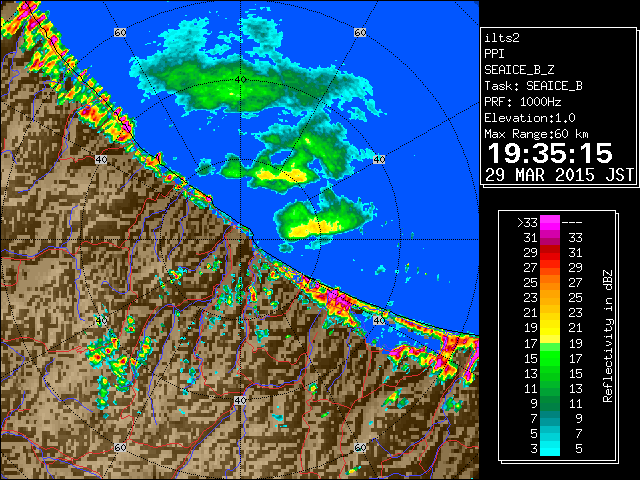Click the "40" ring label east-northeast over the sea
Viewport: 640px width, 480px height.
[x=379, y=160]
